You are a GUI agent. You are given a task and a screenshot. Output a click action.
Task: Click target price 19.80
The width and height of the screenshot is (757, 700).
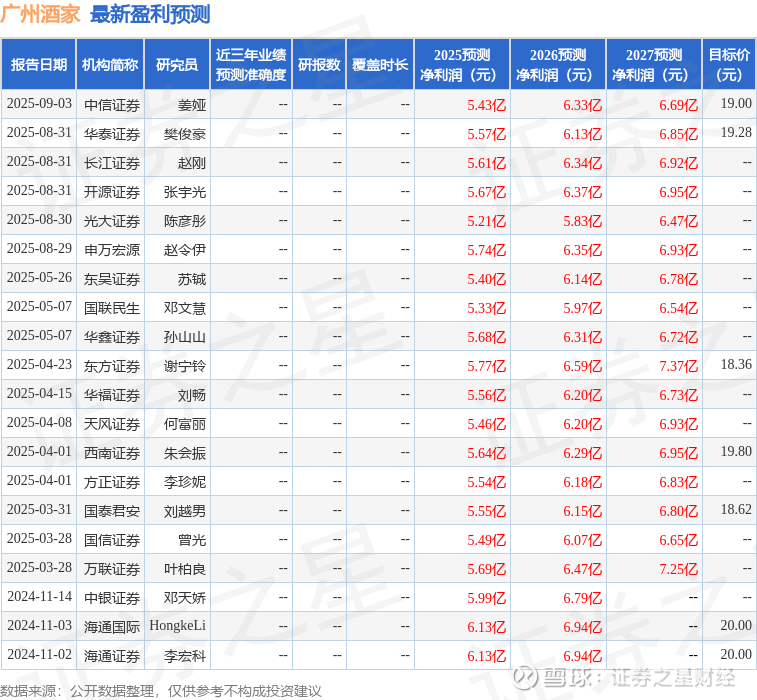pos(736,452)
